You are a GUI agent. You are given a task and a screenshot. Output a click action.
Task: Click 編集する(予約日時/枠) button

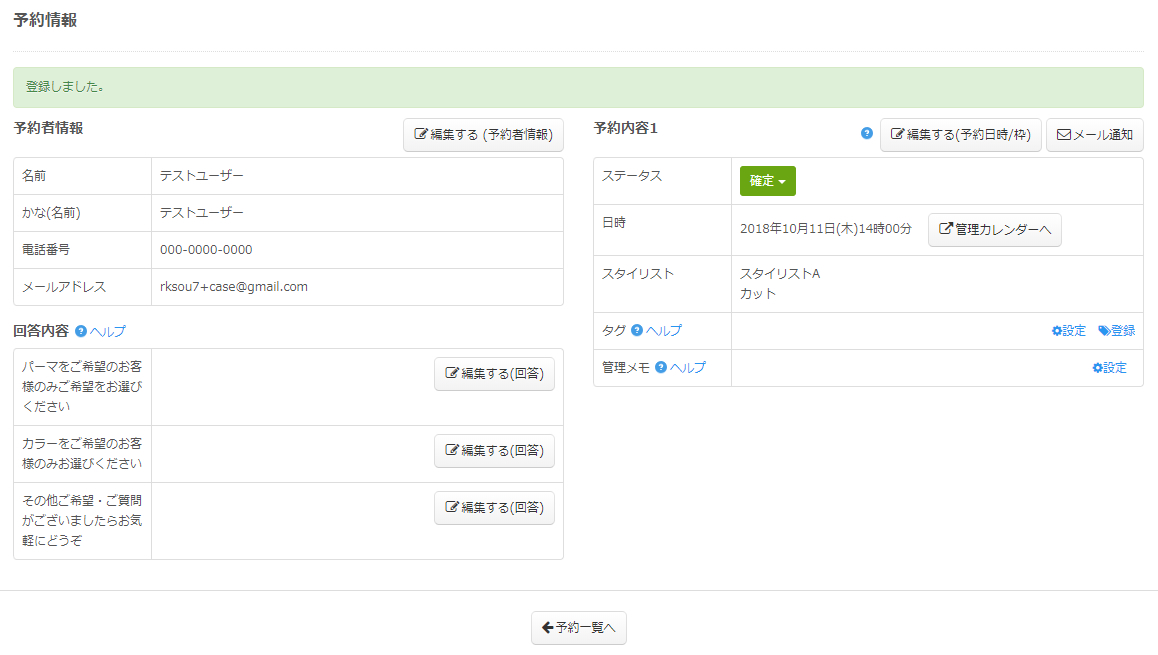[960, 135]
